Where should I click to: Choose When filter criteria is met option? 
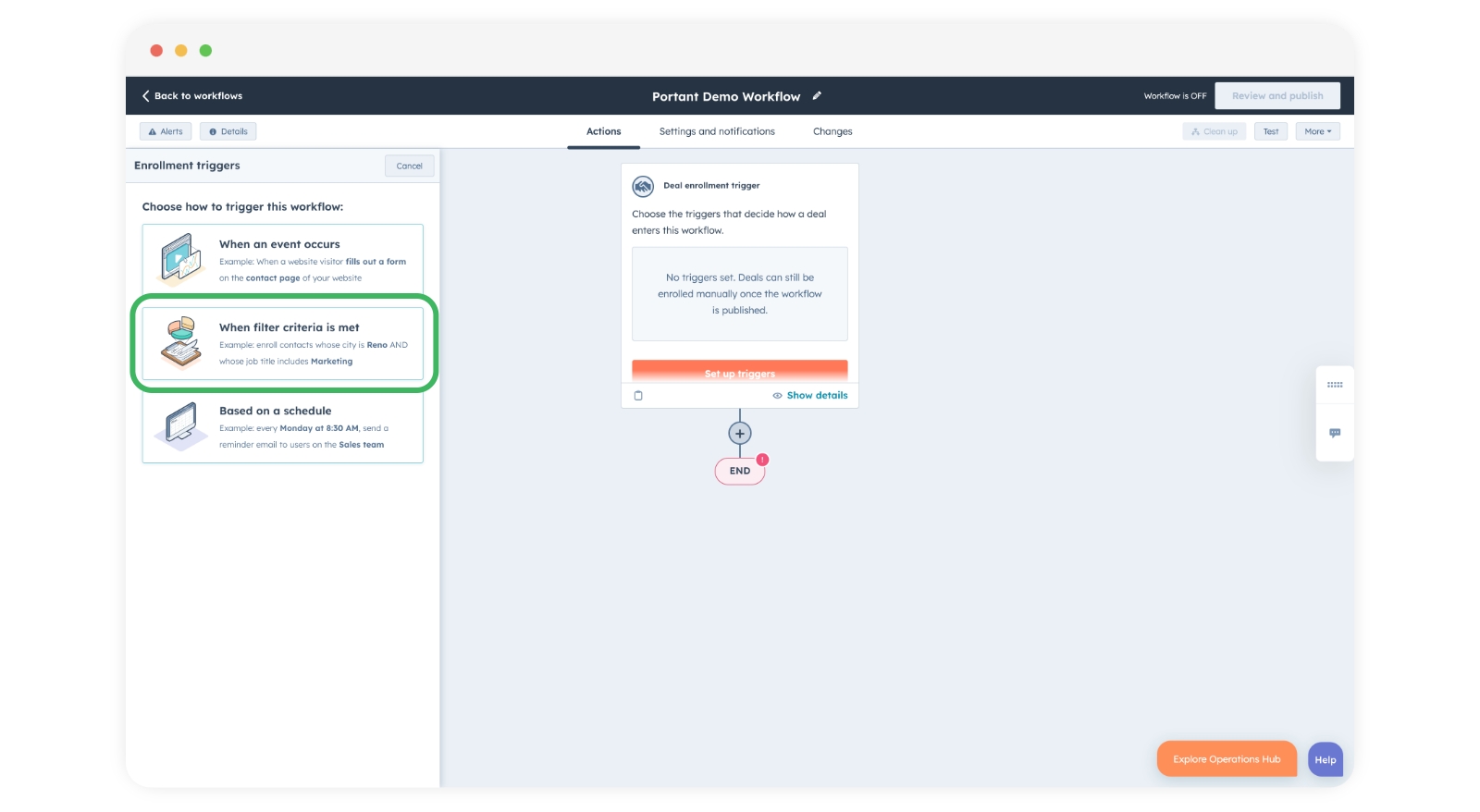(x=283, y=343)
